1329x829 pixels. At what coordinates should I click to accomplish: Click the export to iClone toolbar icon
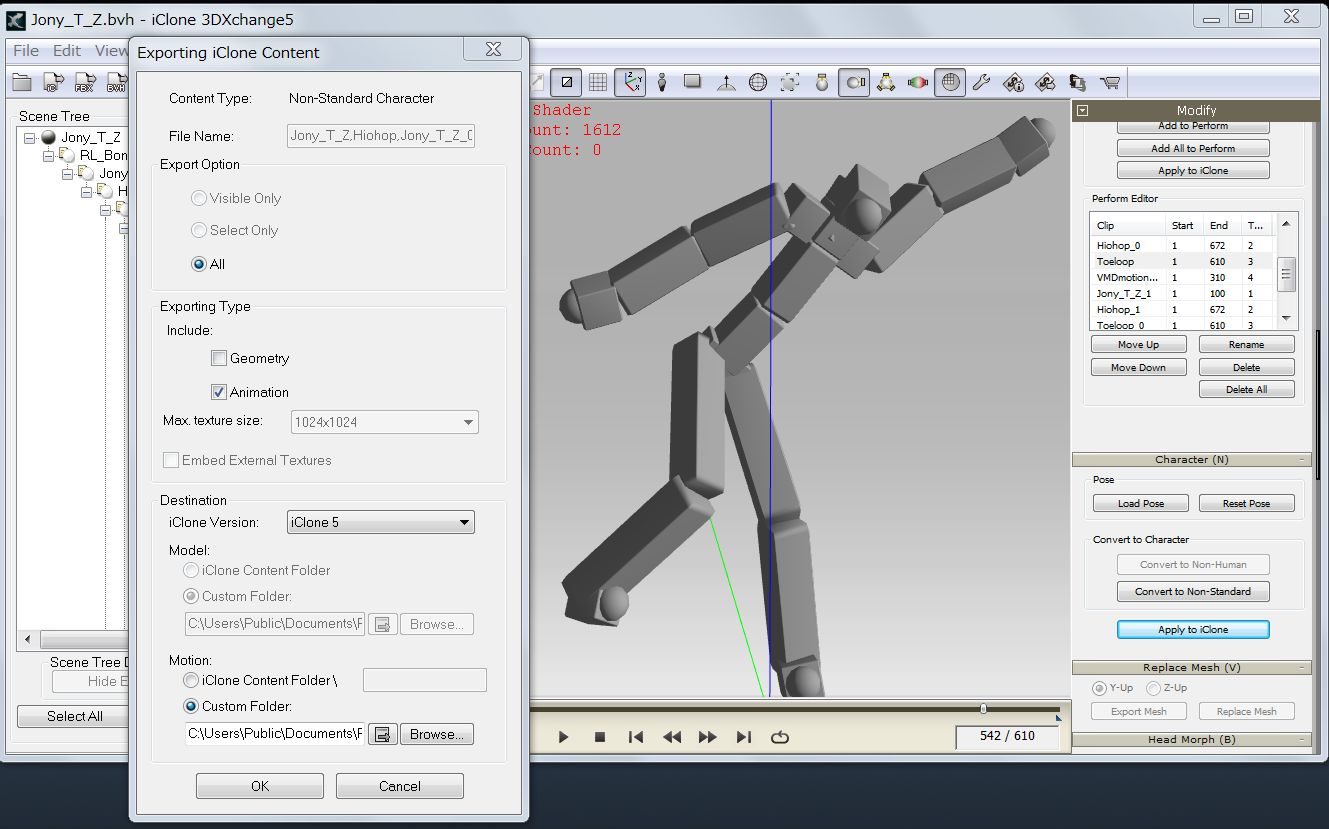[x=53, y=83]
